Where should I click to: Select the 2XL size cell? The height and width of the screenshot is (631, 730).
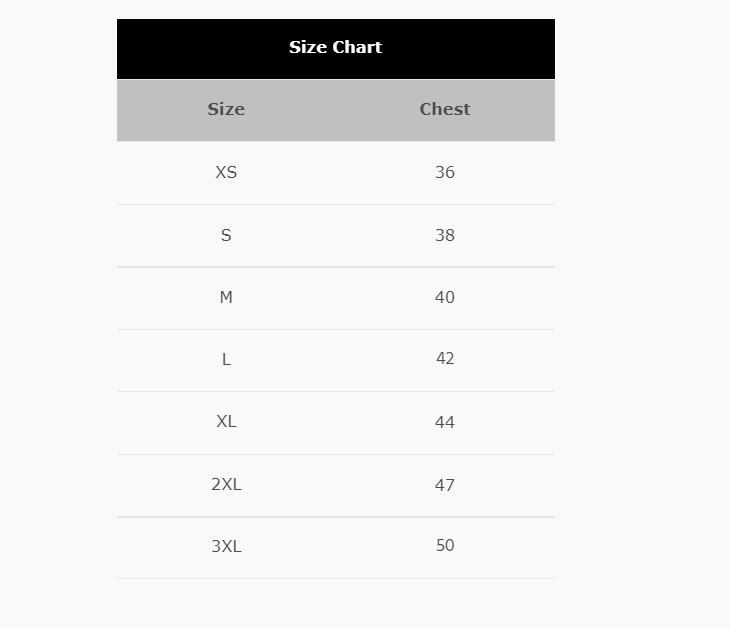pos(226,485)
